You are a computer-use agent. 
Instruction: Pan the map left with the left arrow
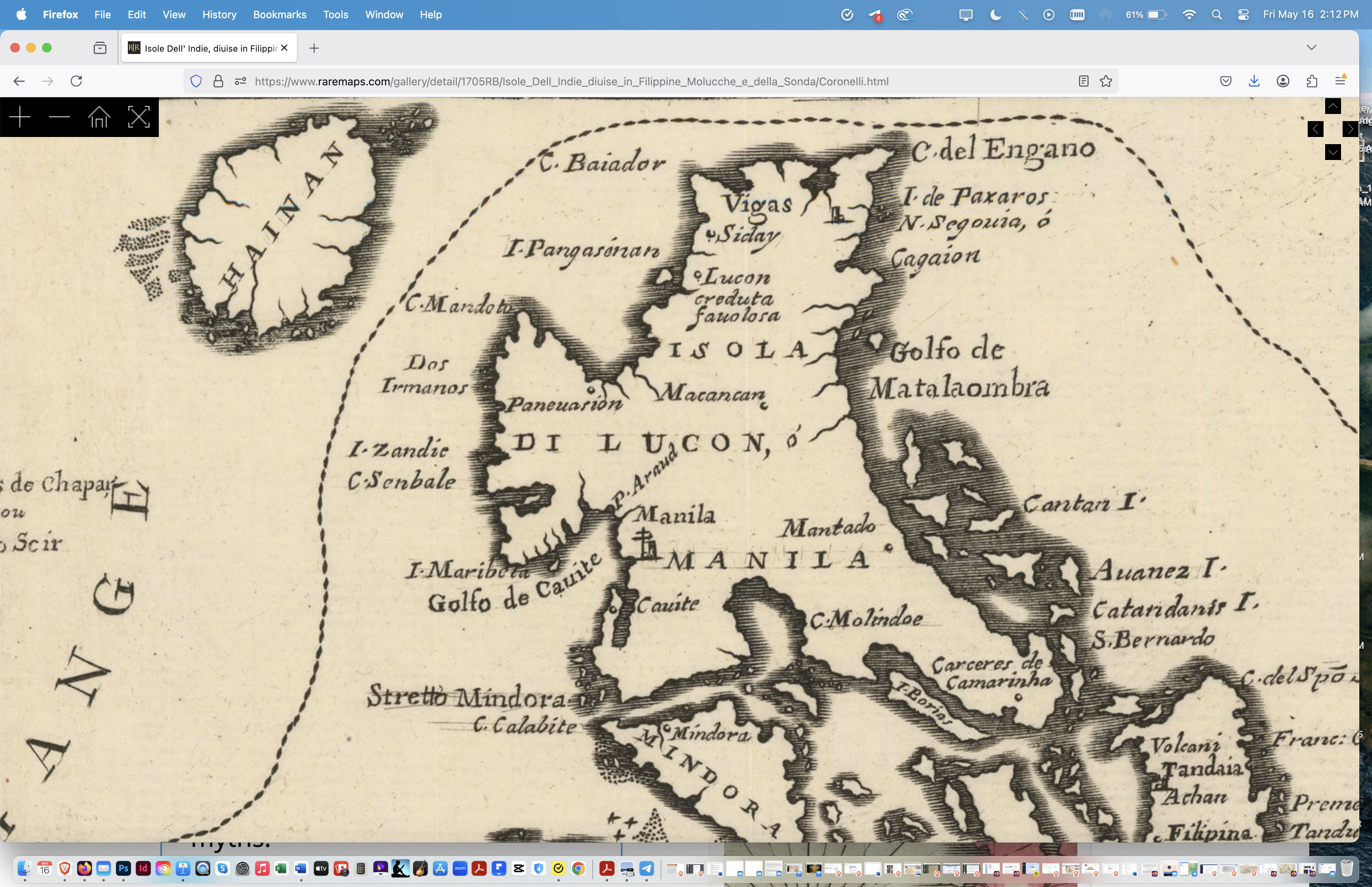(1315, 129)
